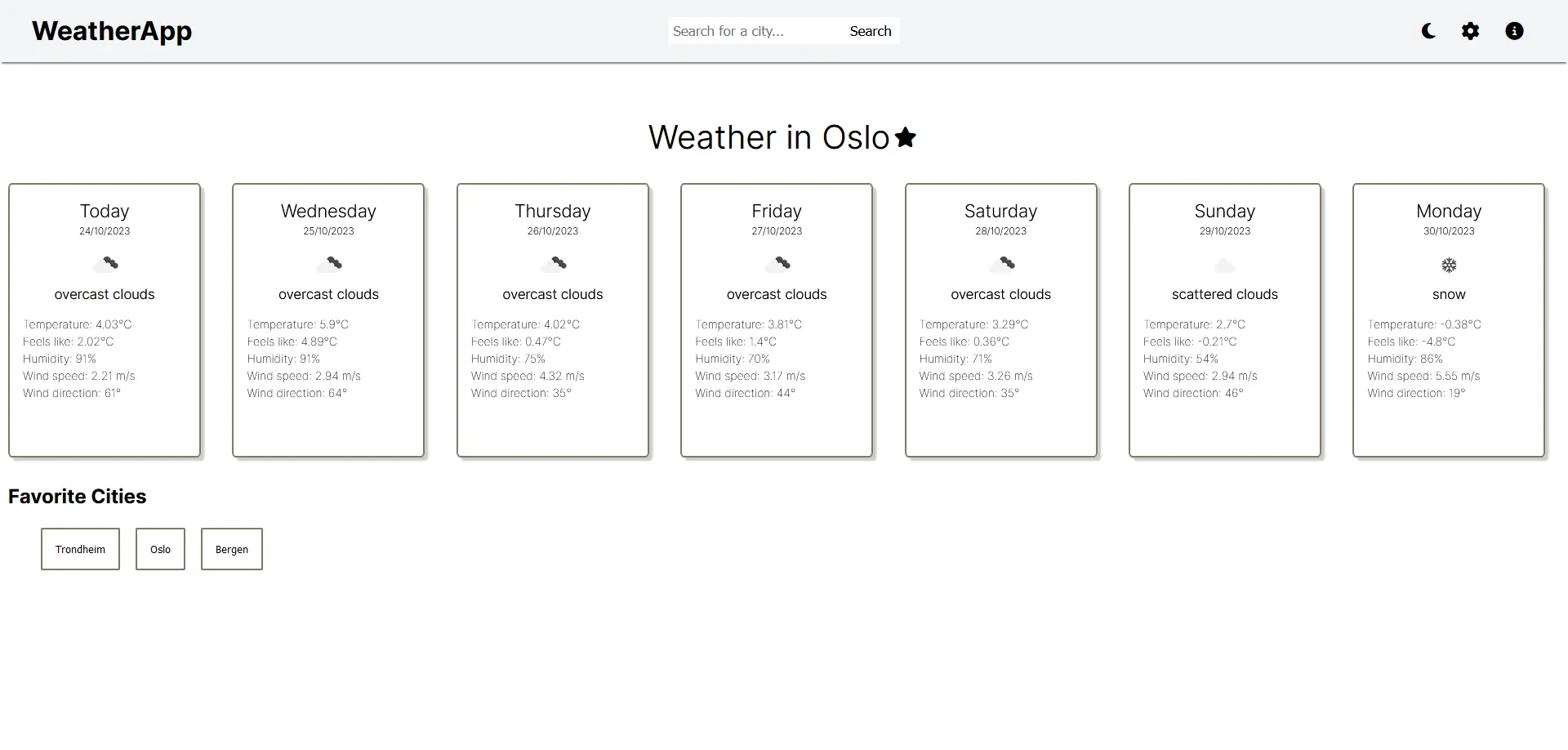Select the Friday forecast card heading
Image resolution: width=1568 pixels, height=750 pixels.
coord(777,211)
